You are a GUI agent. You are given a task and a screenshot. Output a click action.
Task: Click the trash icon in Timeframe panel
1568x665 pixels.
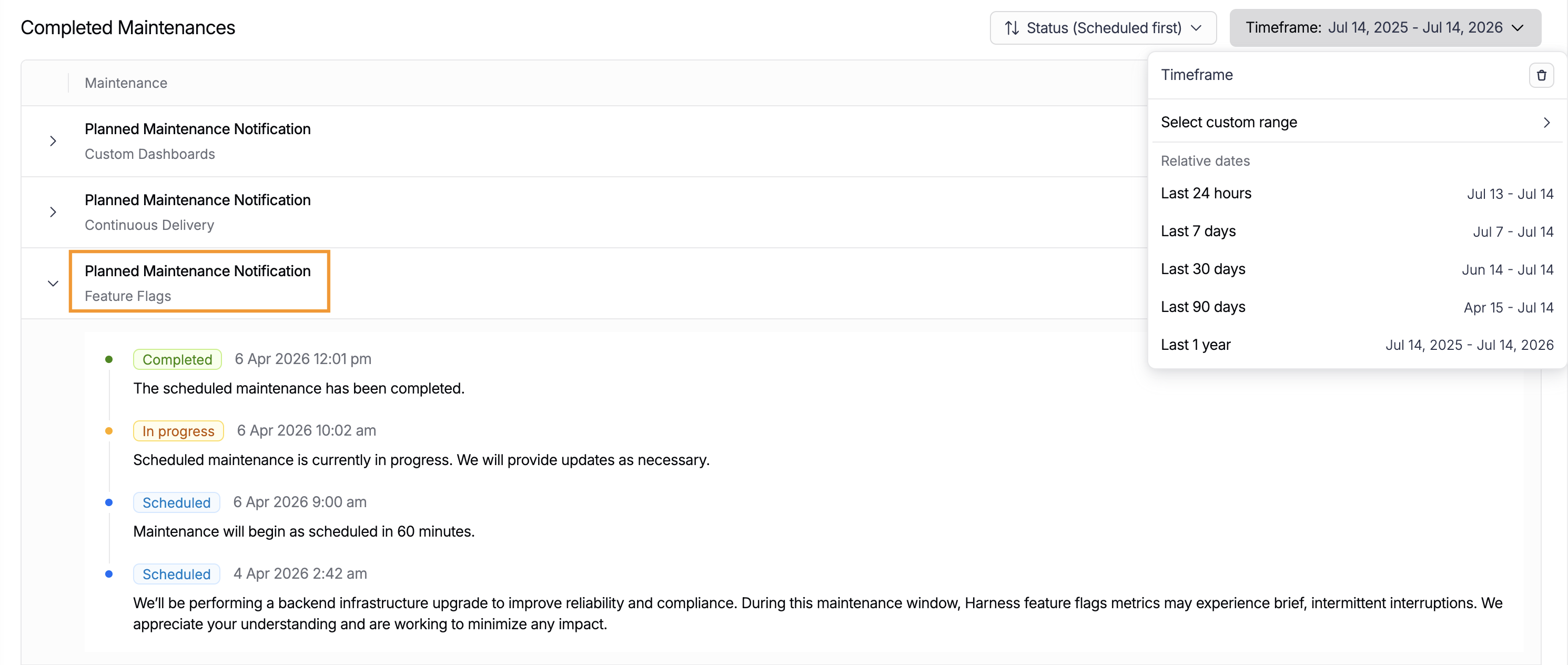tap(1541, 76)
